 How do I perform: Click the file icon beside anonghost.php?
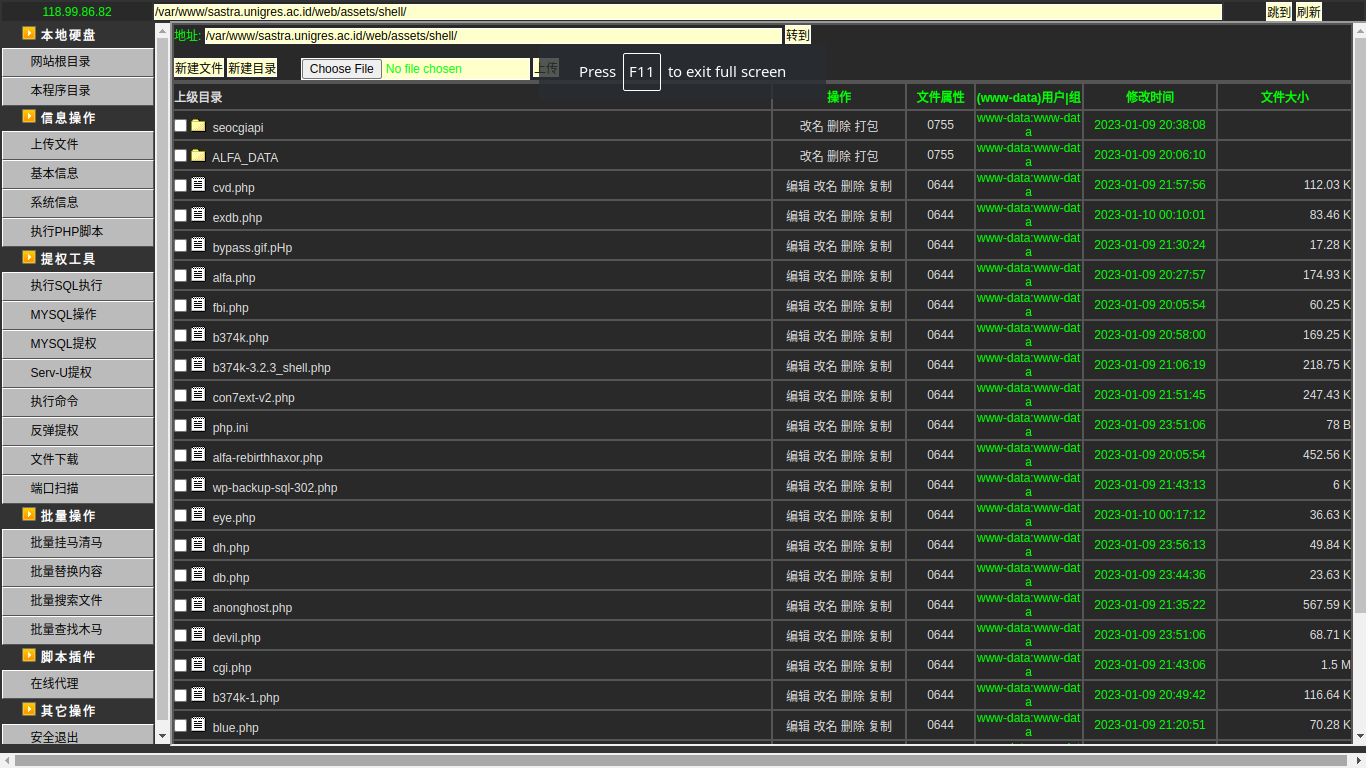point(198,605)
